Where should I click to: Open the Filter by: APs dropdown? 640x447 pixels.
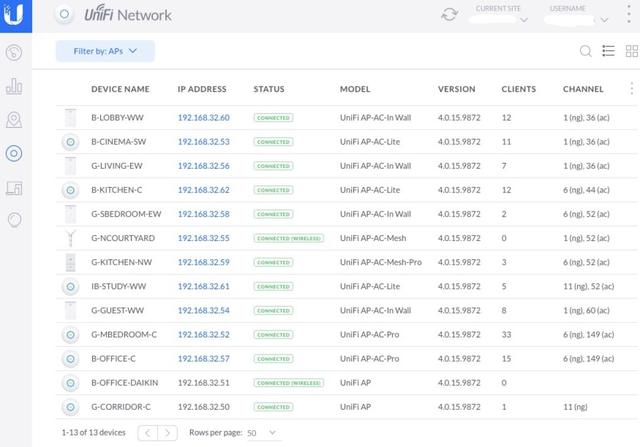(105, 51)
